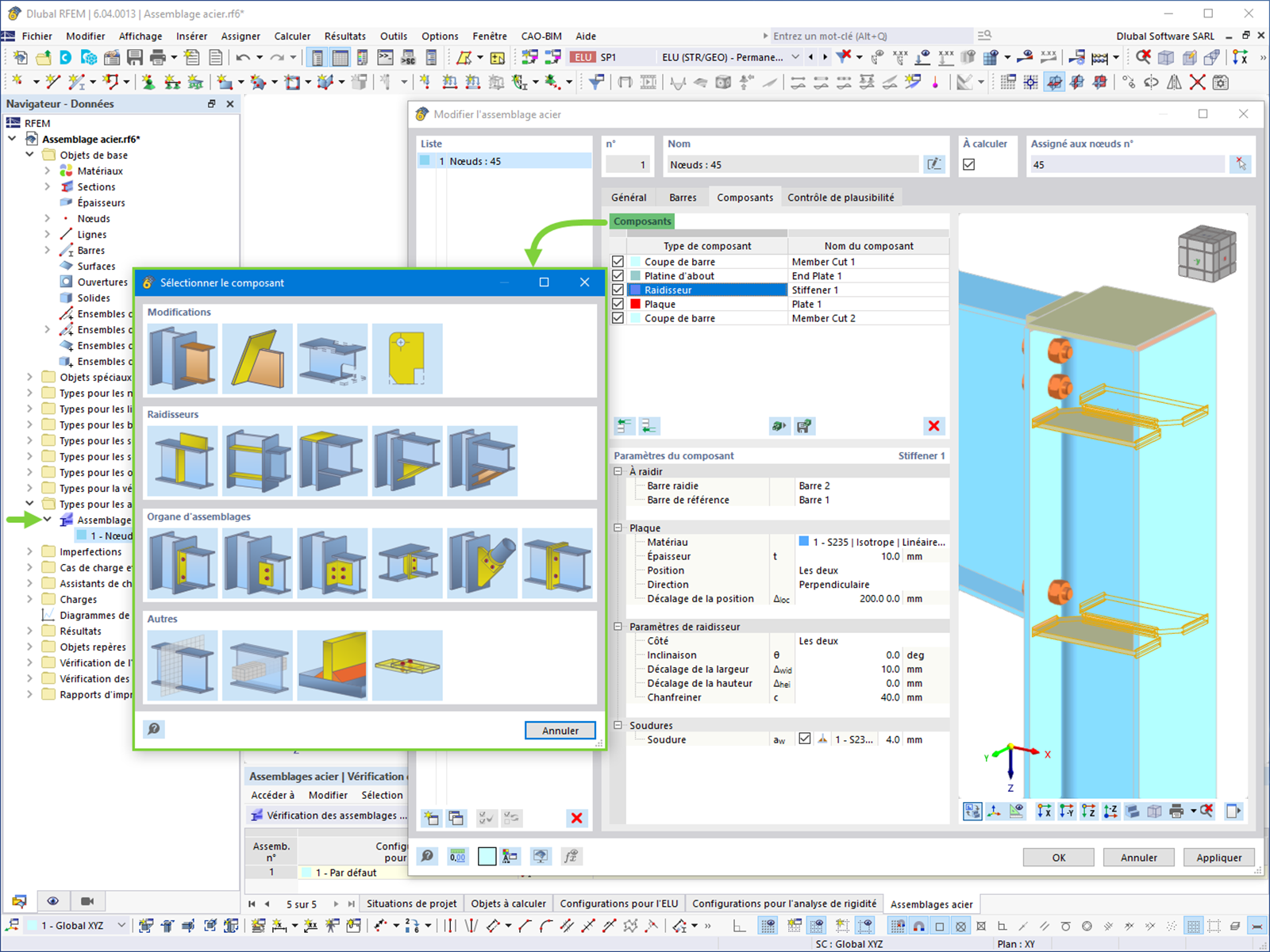The width and height of the screenshot is (1270, 952).
Task: Switch to the Général tab
Action: (629, 198)
